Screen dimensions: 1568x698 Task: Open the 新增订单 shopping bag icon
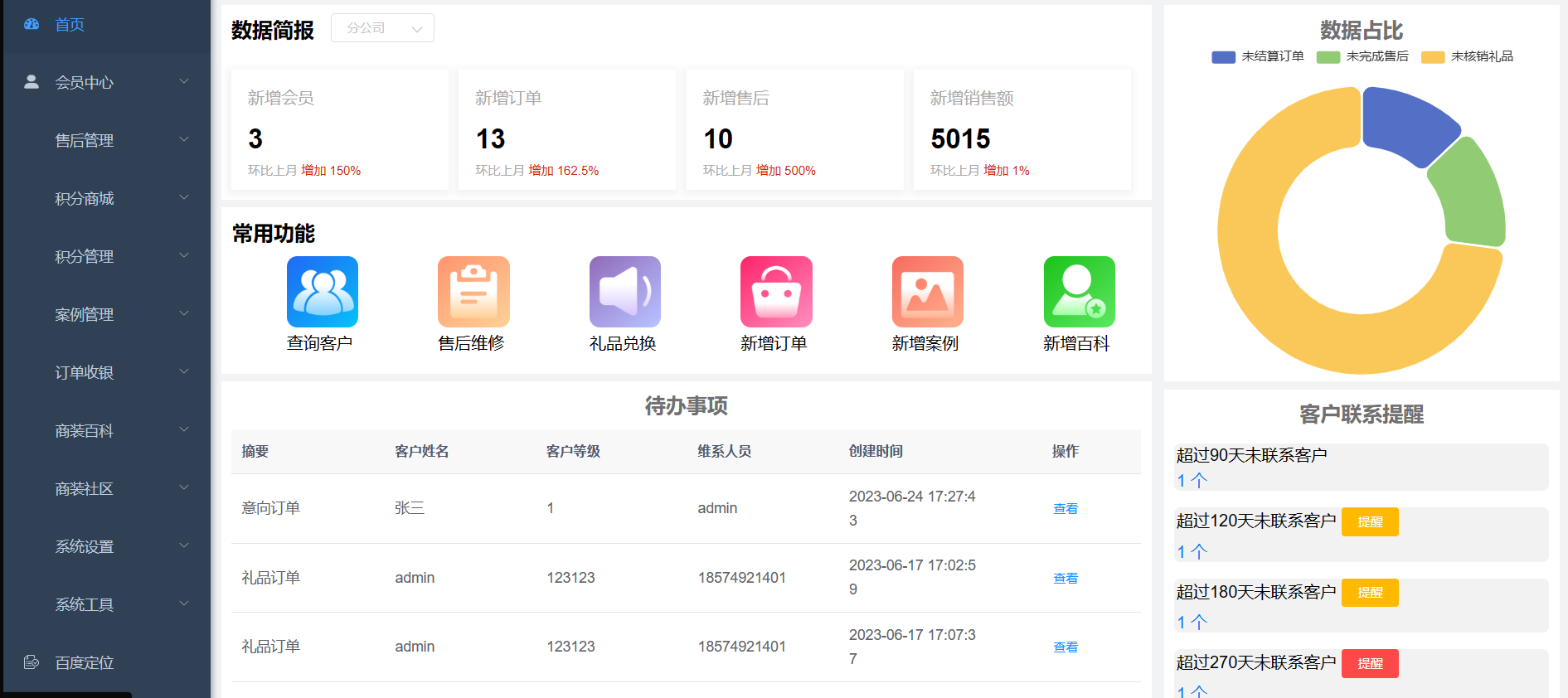click(x=776, y=292)
